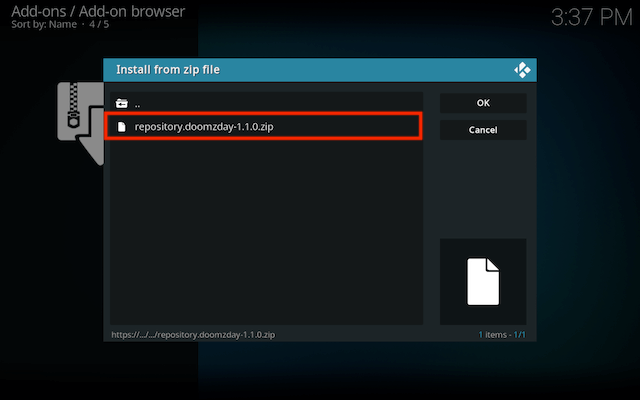Viewport: 640px width, 400px height.
Task: Click the '1 items - 1/1' counter
Action: [502, 335]
